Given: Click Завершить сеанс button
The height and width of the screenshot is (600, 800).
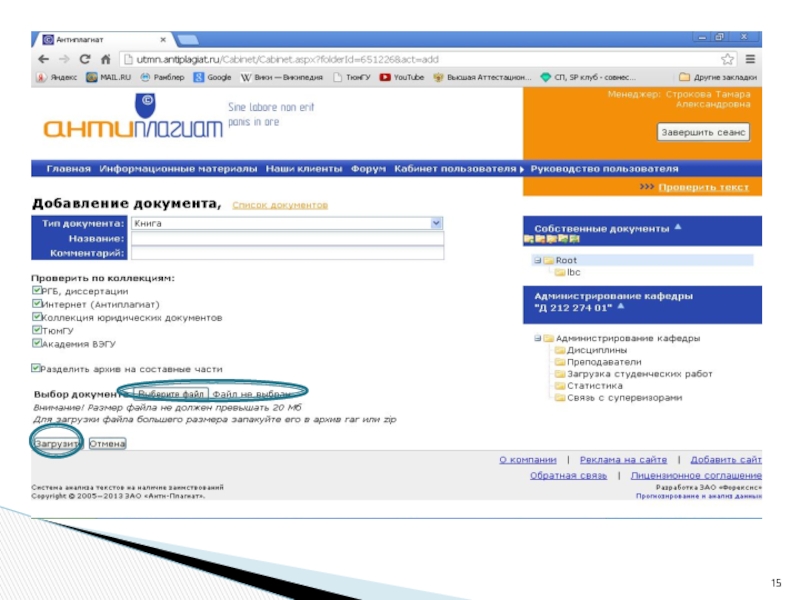Looking at the screenshot, I should click(x=703, y=132).
